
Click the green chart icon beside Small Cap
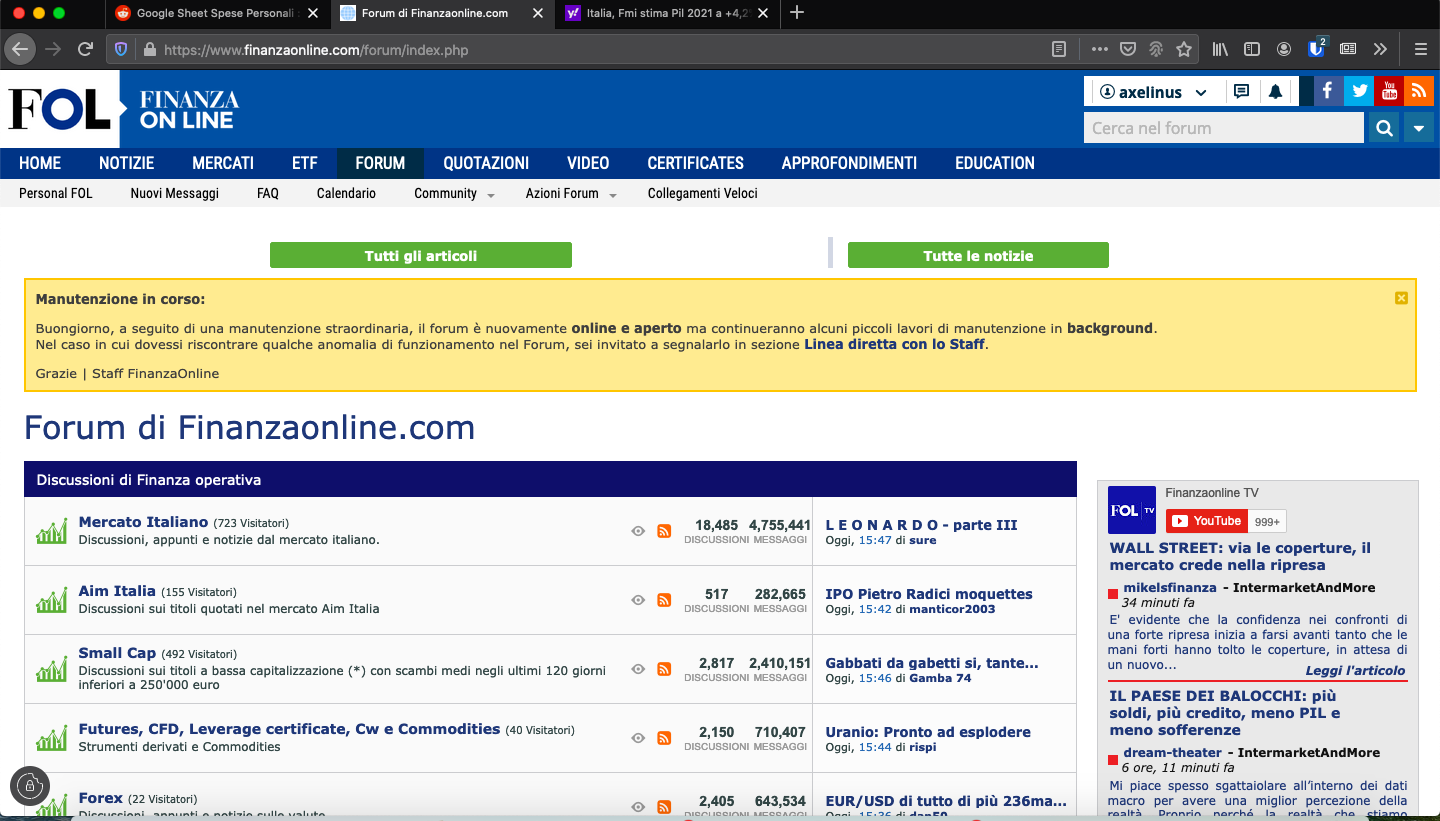(51, 669)
